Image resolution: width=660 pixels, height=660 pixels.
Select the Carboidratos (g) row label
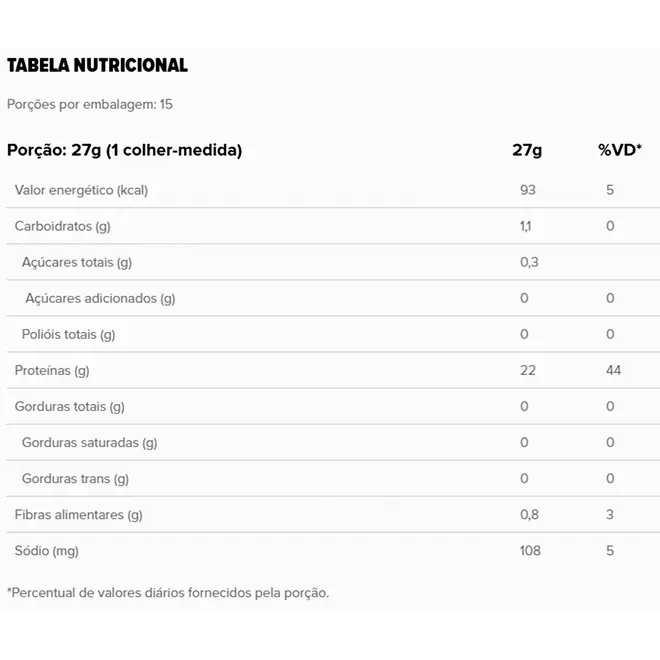click(x=62, y=226)
